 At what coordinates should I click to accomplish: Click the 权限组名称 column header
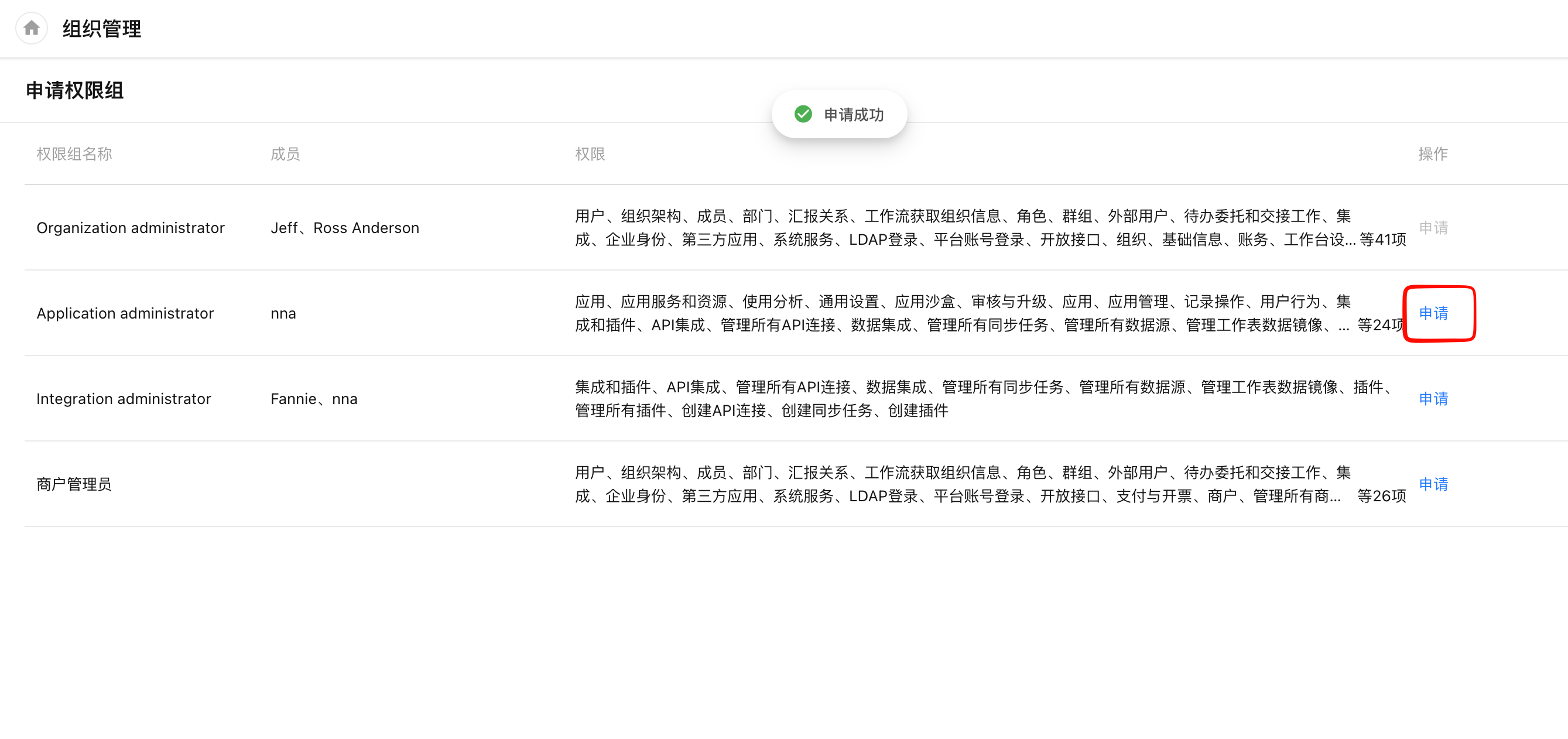click(x=74, y=154)
